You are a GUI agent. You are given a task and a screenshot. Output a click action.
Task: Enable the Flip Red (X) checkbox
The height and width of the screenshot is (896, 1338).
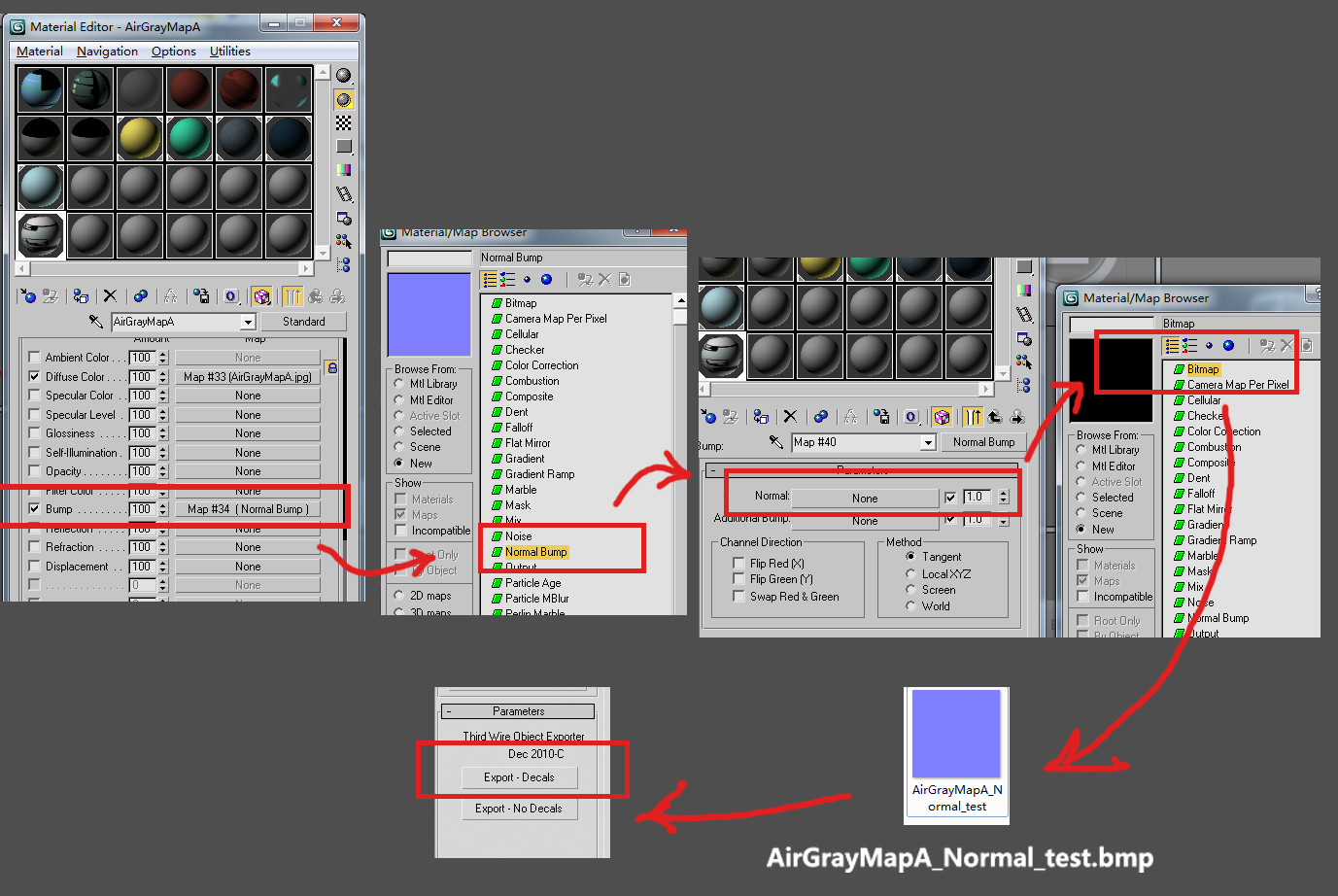(x=738, y=563)
